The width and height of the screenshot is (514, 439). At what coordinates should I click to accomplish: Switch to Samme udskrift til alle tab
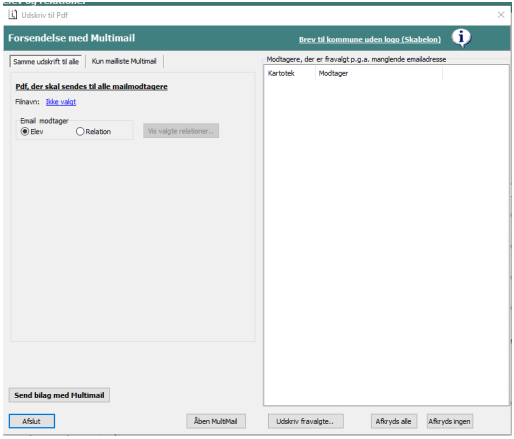(46, 62)
